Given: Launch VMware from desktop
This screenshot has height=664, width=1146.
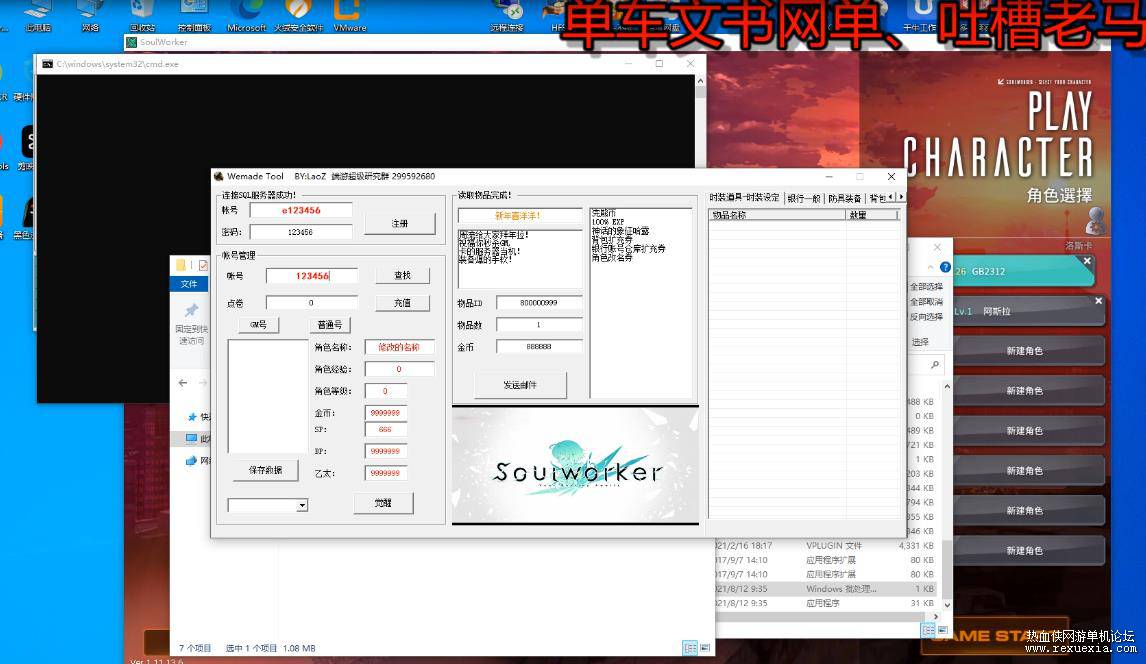Looking at the screenshot, I should tap(349, 15).
